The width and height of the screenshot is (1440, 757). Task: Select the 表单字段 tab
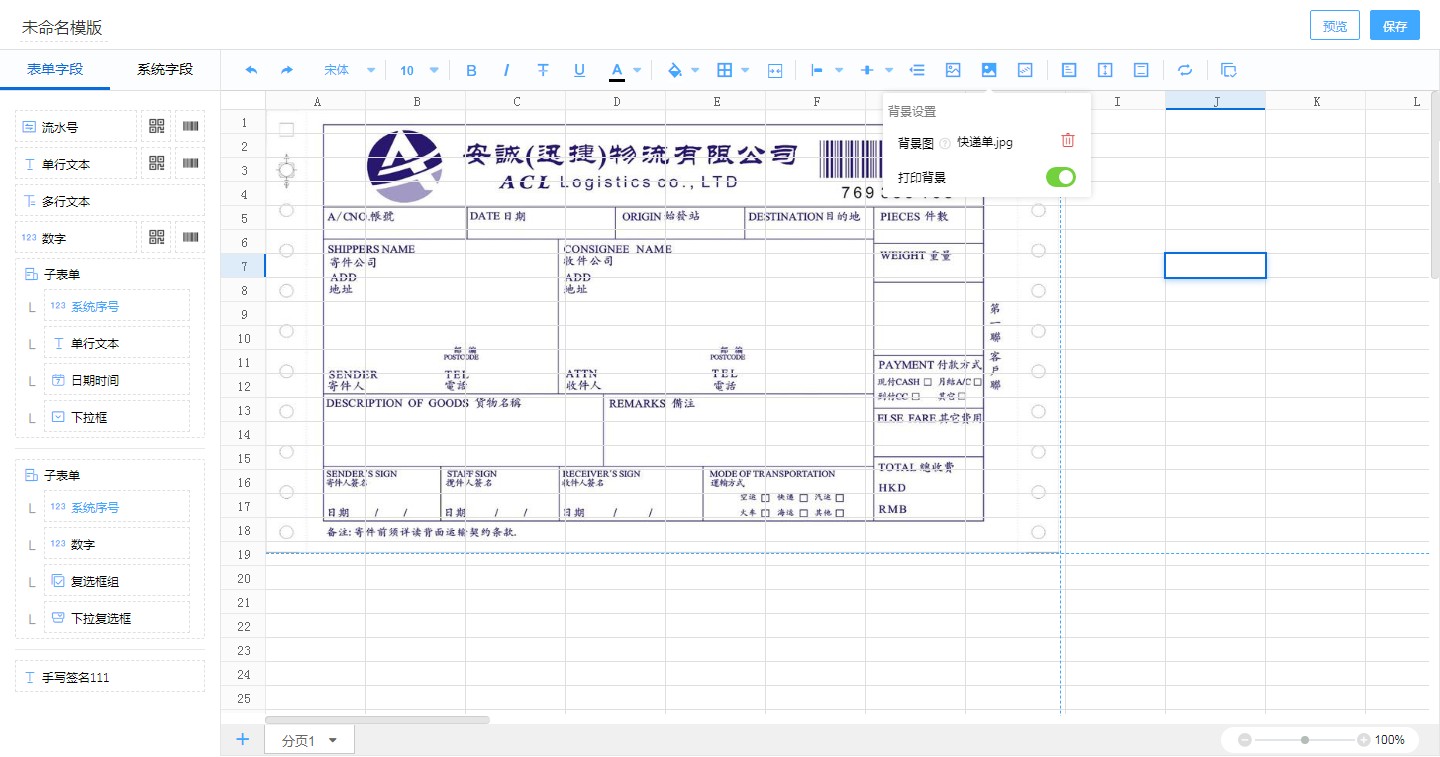pyautogui.click(x=55, y=69)
